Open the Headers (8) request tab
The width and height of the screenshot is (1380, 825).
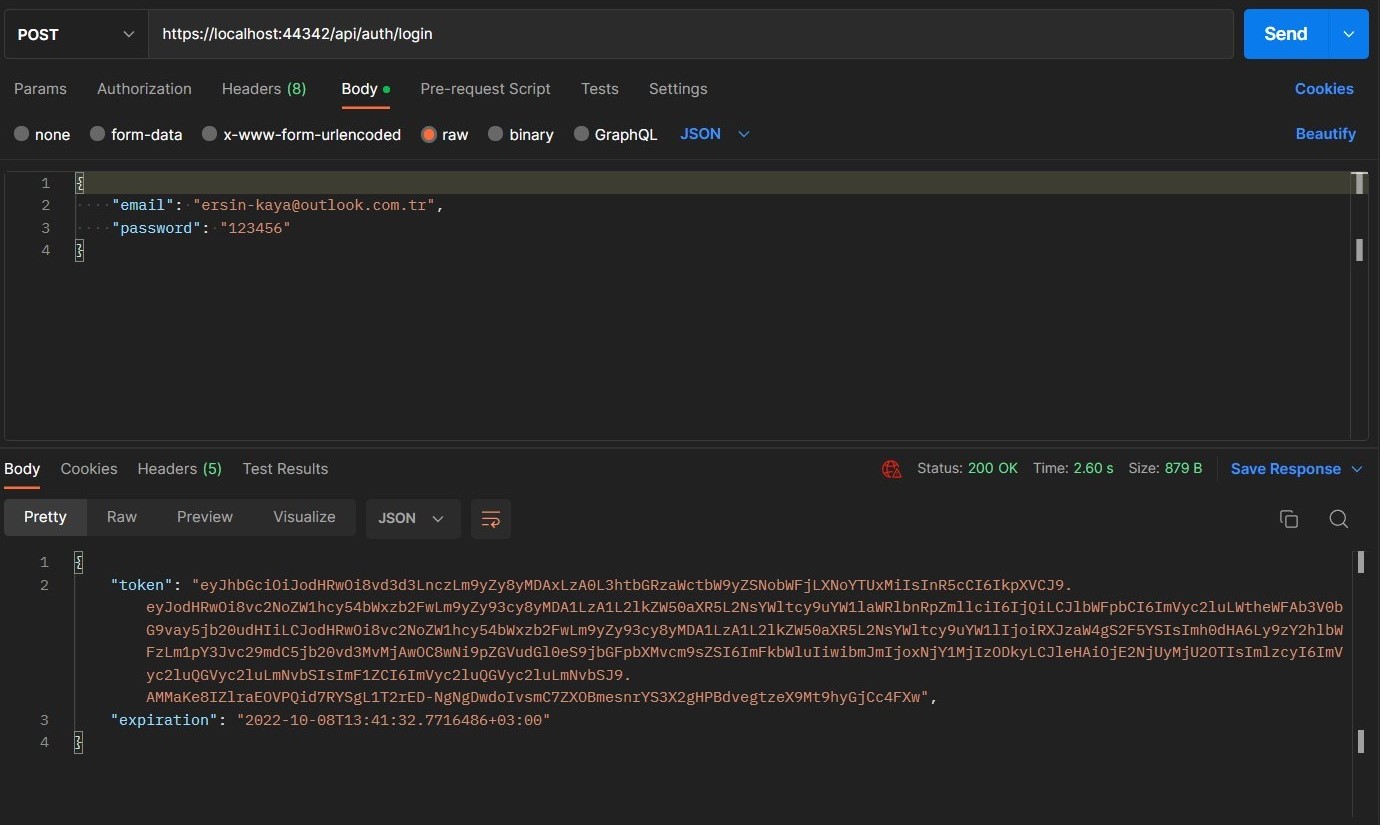click(263, 89)
